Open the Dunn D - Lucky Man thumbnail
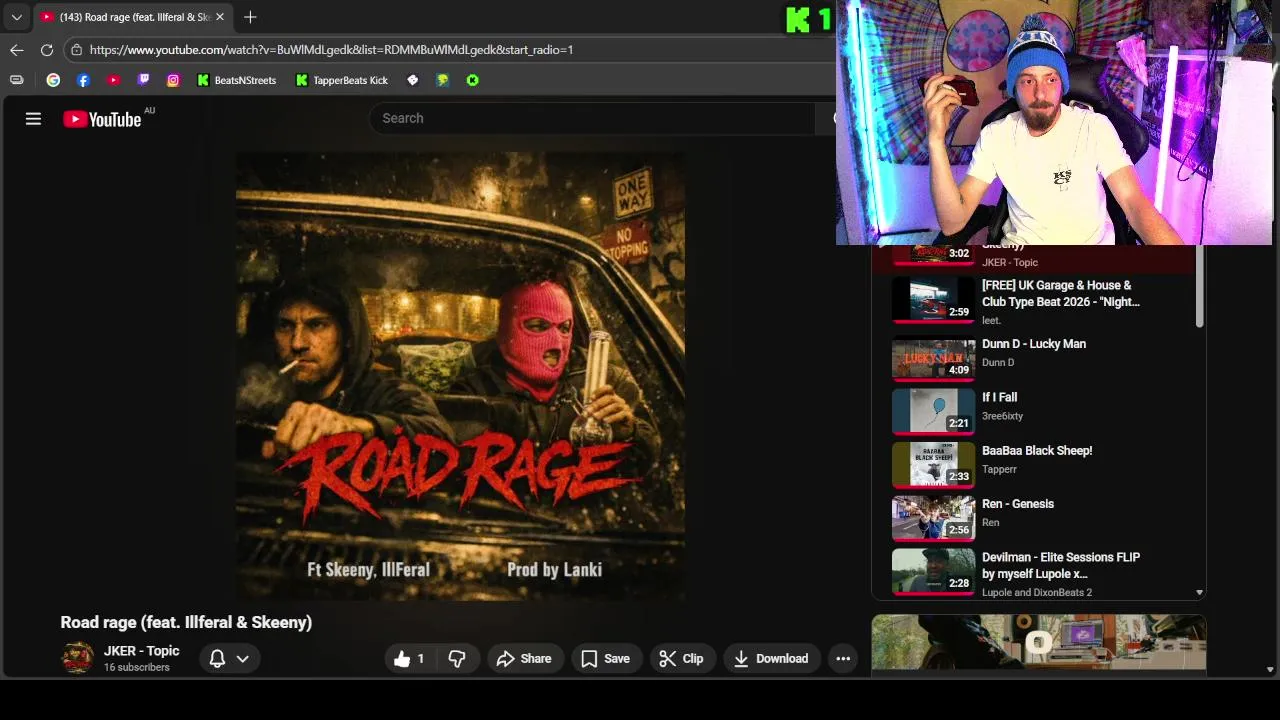 click(x=933, y=357)
